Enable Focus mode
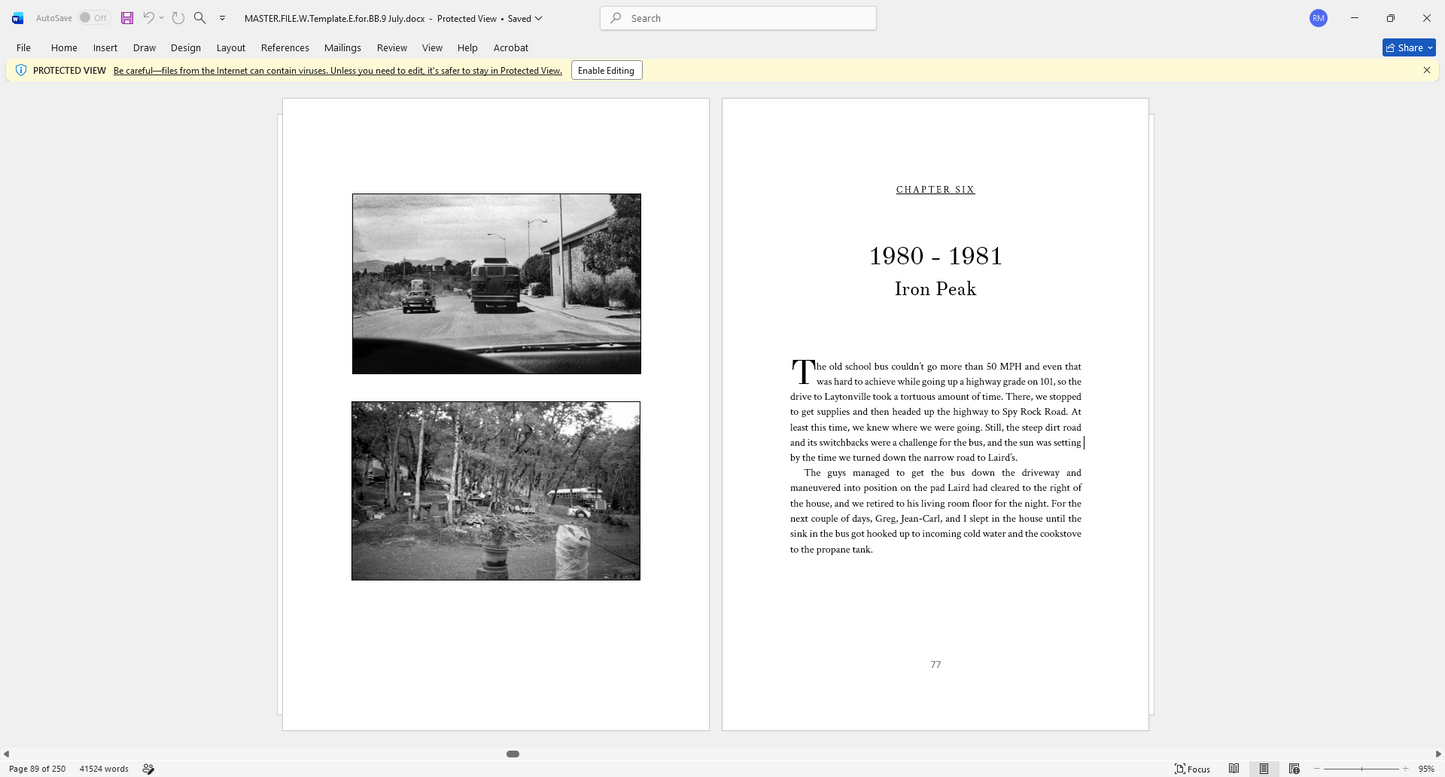 [x=1192, y=769]
